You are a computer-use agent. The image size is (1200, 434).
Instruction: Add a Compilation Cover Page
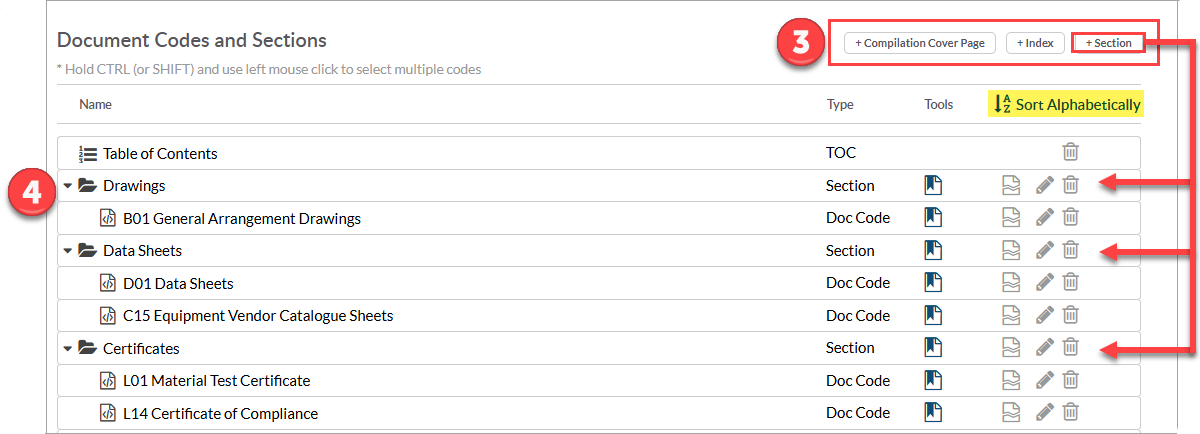coord(920,43)
